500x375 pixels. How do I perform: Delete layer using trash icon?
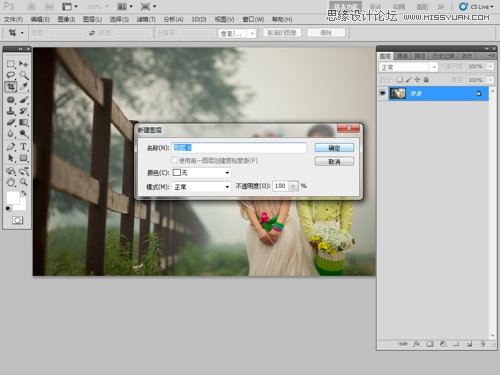483,344
